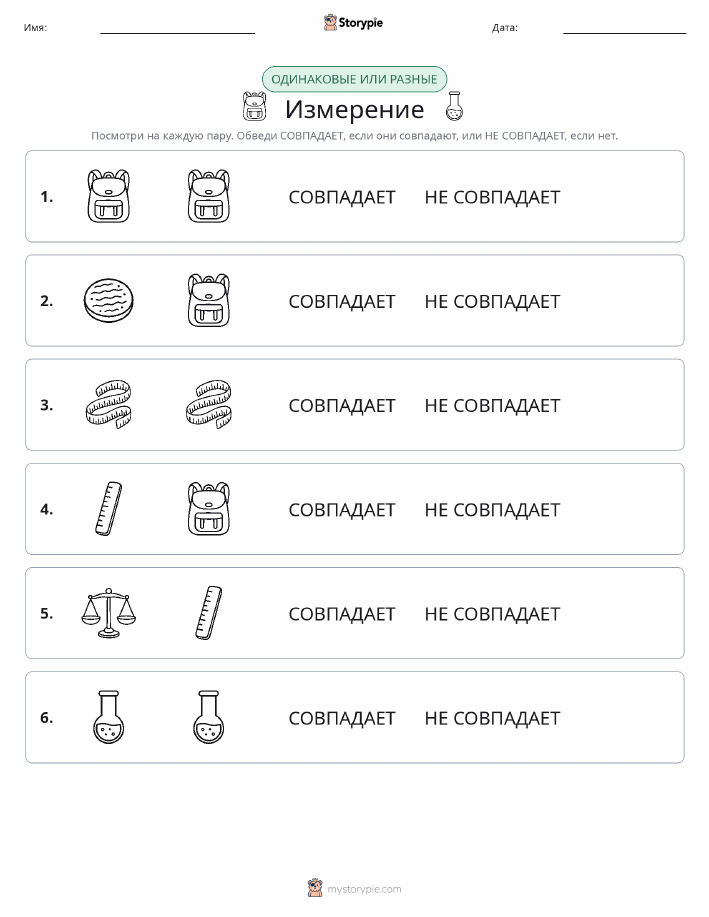Click the Имя name line field

[177, 28]
